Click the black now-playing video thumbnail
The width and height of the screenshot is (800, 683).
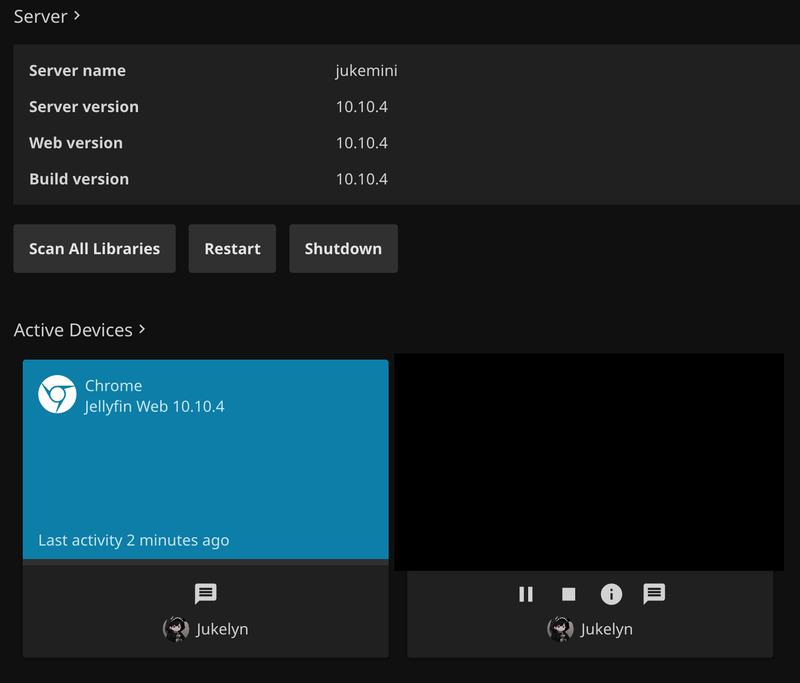pyautogui.click(x=589, y=462)
